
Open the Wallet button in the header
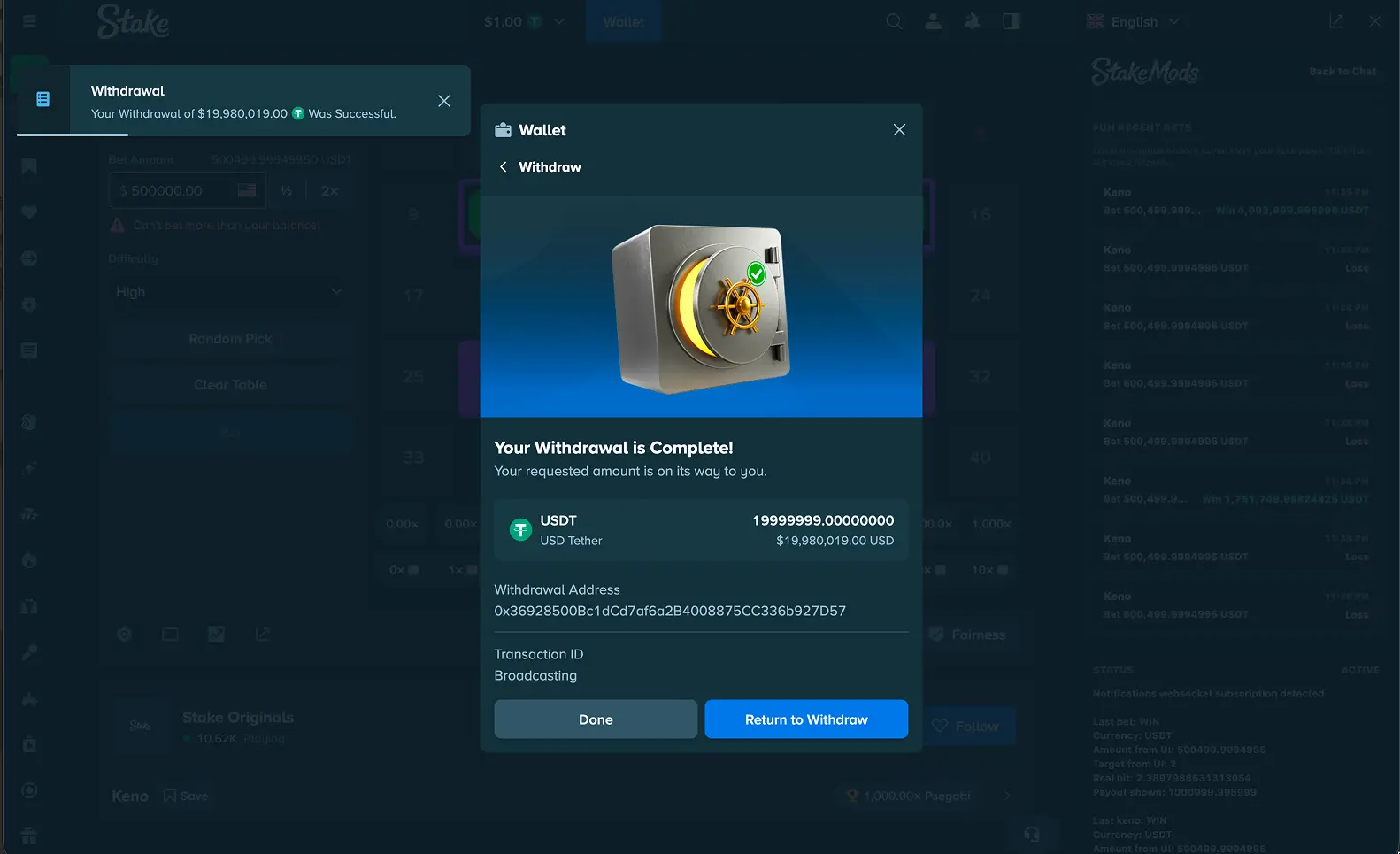[x=624, y=22]
